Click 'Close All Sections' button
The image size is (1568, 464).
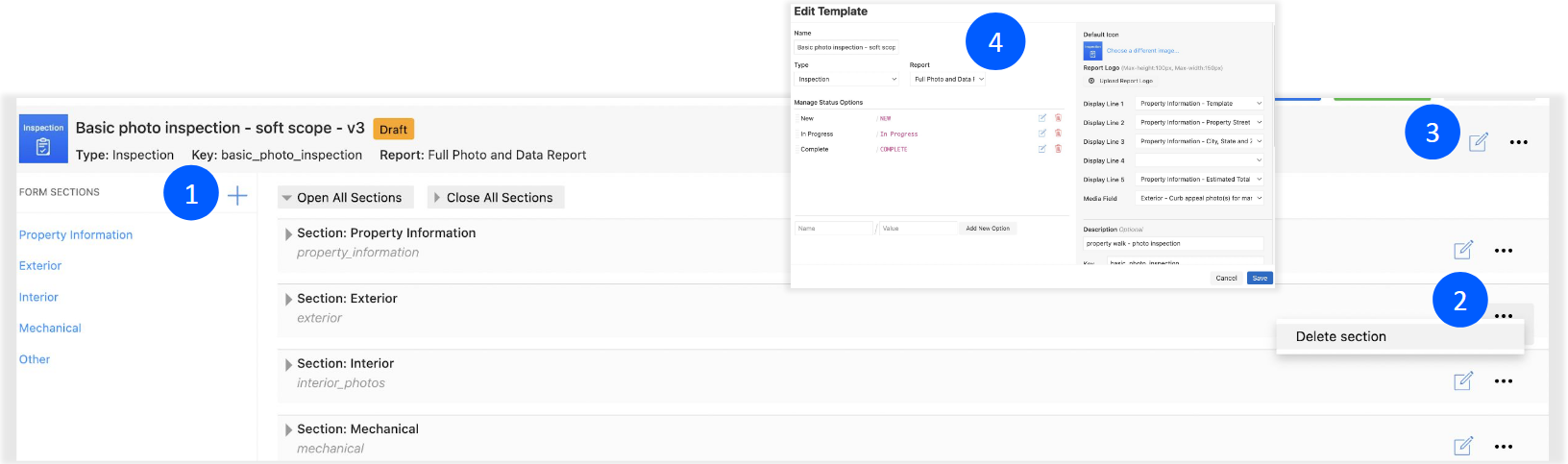pyautogui.click(x=496, y=198)
